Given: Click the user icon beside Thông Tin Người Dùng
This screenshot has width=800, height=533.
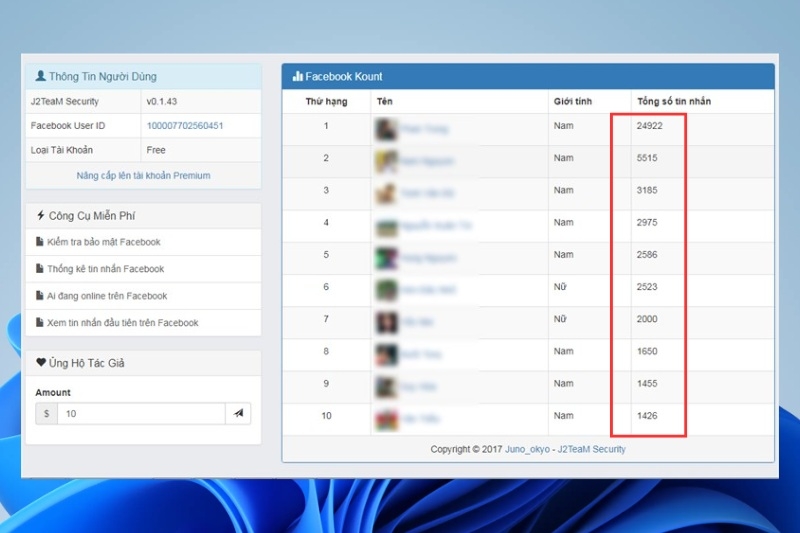Looking at the screenshot, I should 40,76.
